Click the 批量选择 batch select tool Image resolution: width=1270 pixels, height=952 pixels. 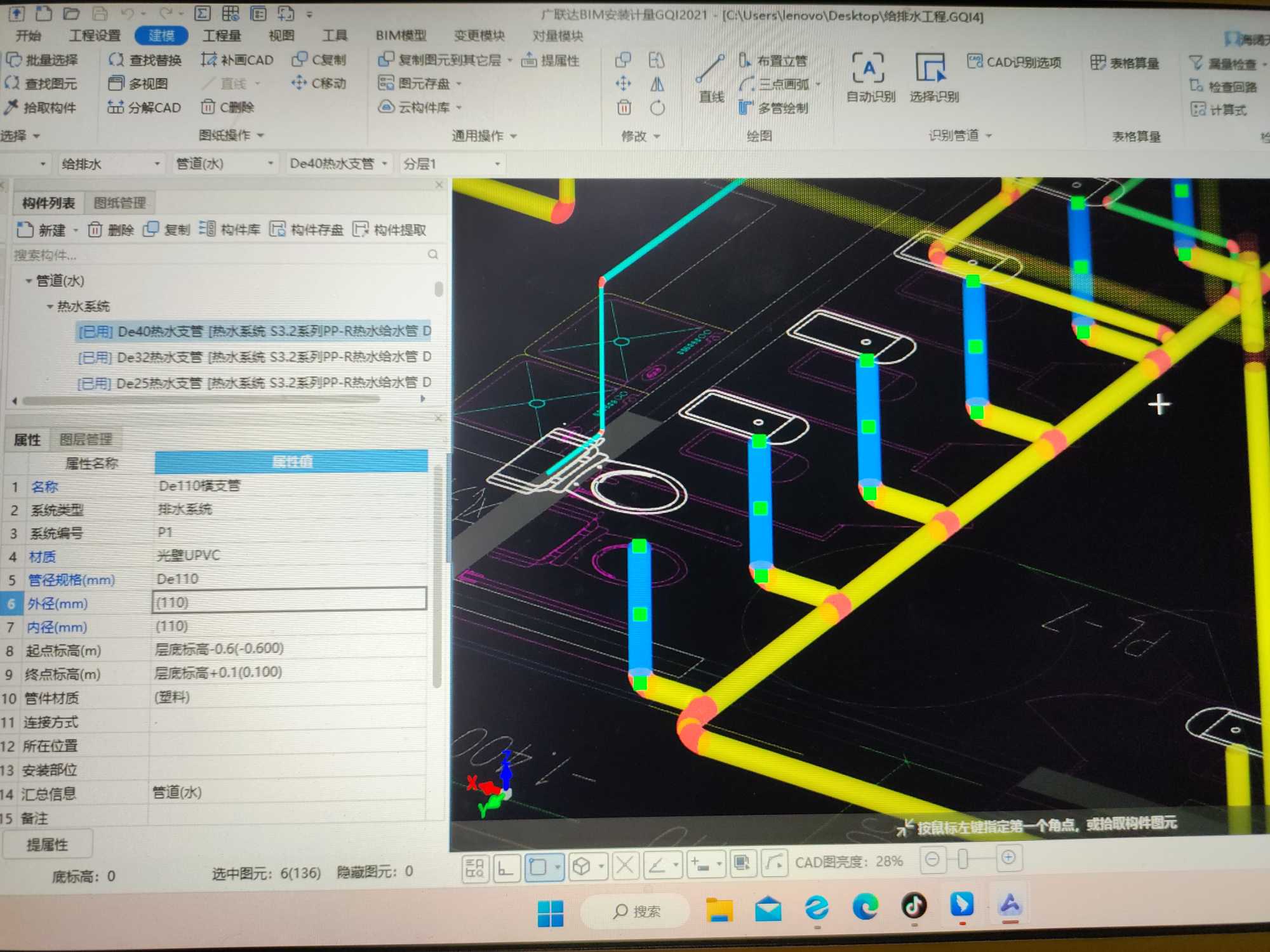click(43, 60)
